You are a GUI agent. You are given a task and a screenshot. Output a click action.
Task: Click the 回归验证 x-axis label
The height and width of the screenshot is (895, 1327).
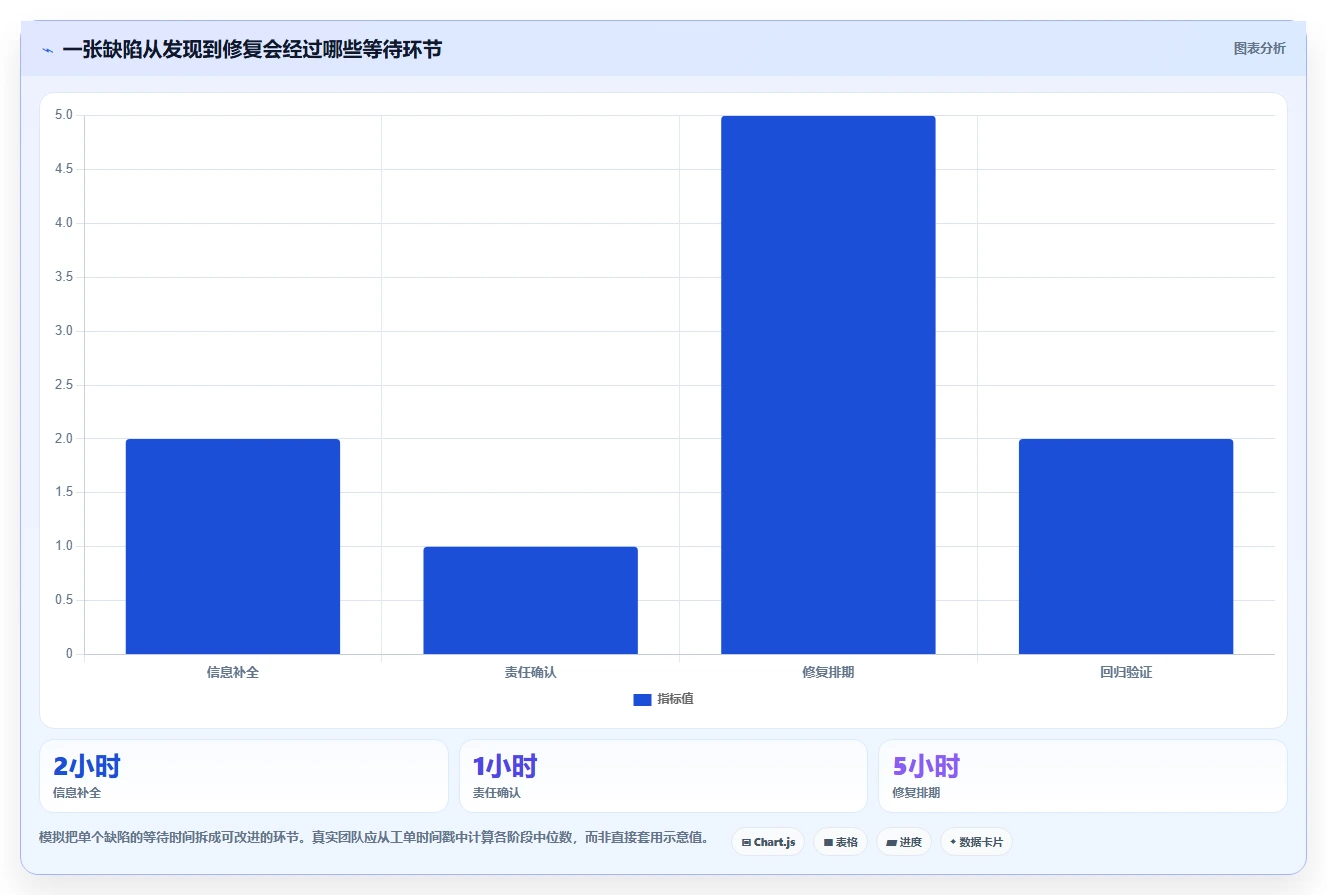(x=1126, y=673)
